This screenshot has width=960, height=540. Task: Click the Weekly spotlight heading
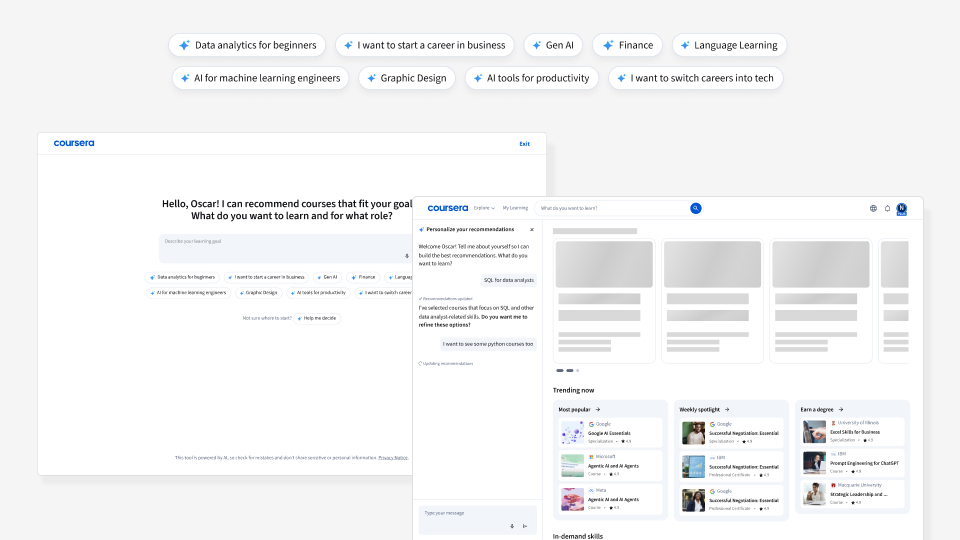click(700, 410)
